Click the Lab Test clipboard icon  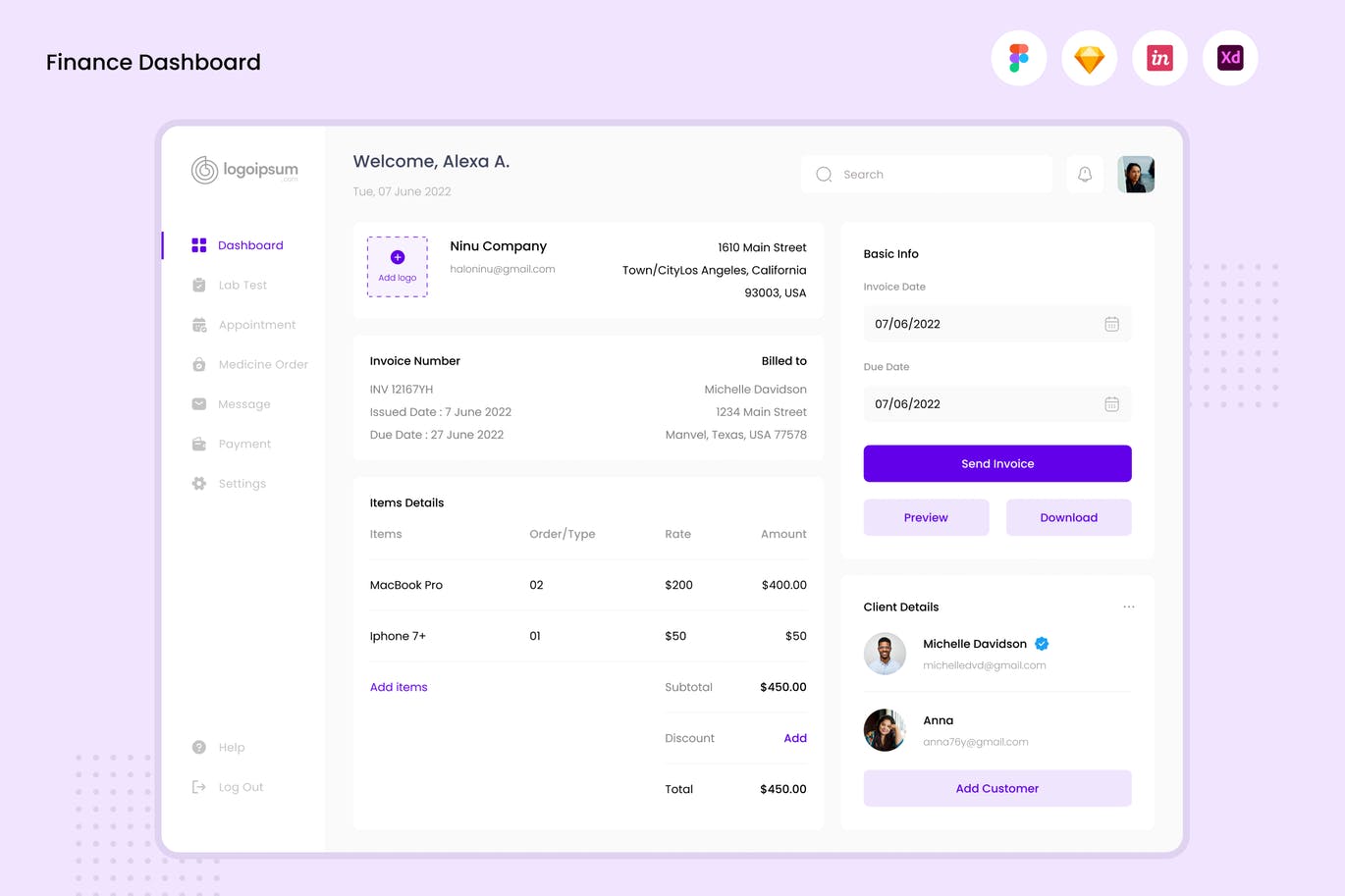tap(199, 285)
